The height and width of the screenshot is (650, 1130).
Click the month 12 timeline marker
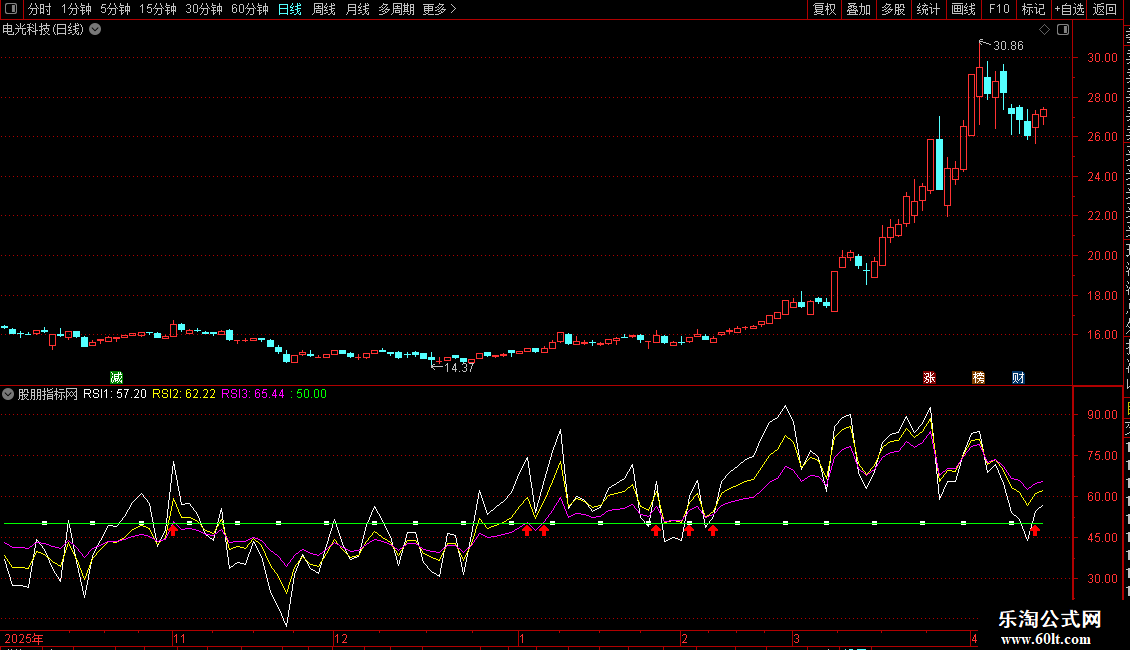(341, 638)
